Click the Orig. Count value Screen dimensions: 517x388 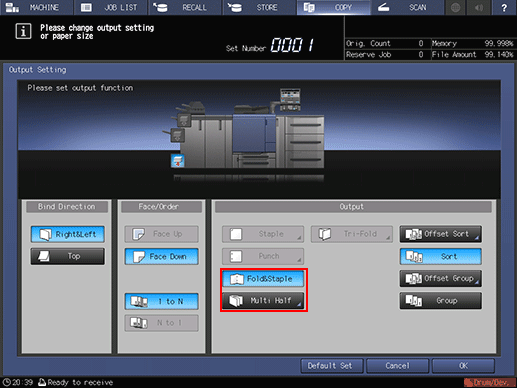point(421,43)
